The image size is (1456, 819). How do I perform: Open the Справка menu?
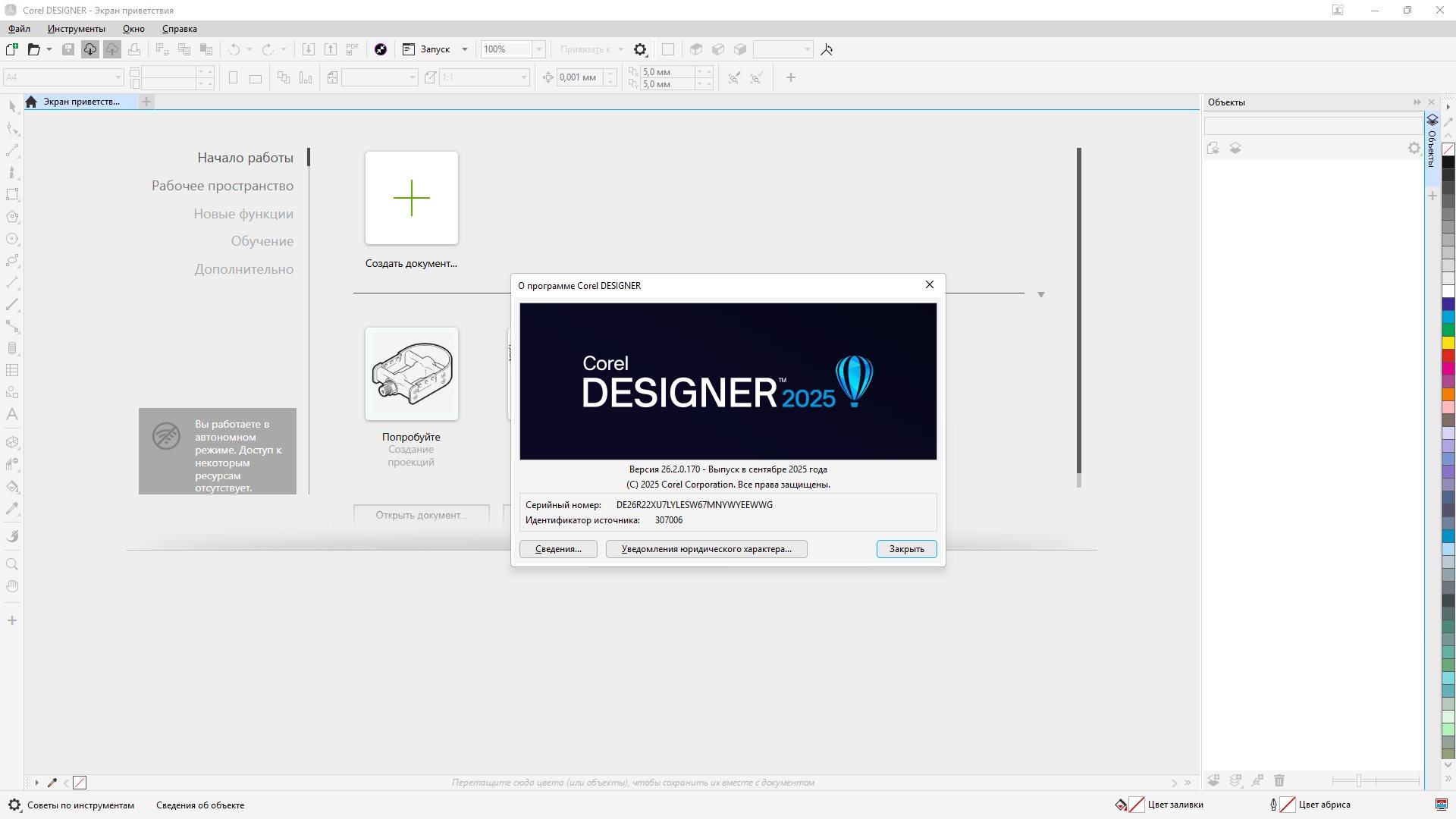click(x=179, y=29)
